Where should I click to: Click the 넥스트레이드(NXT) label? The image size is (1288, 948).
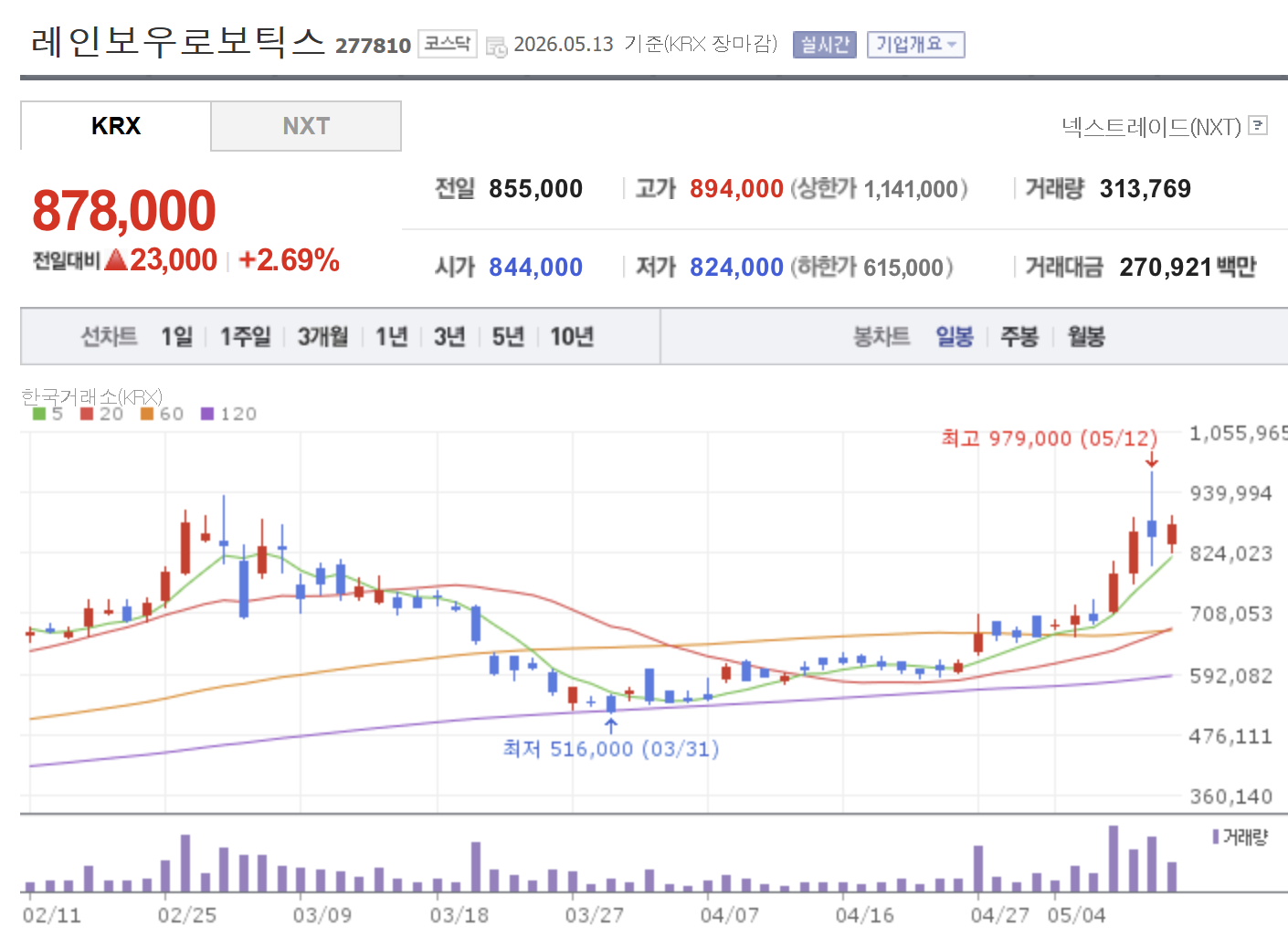1151,127
